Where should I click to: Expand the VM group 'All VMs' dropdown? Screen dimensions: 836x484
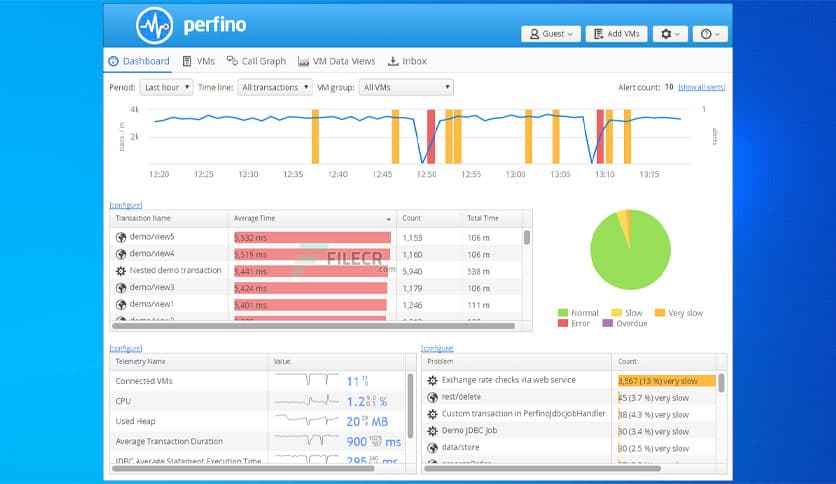click(x=406, y=87)
